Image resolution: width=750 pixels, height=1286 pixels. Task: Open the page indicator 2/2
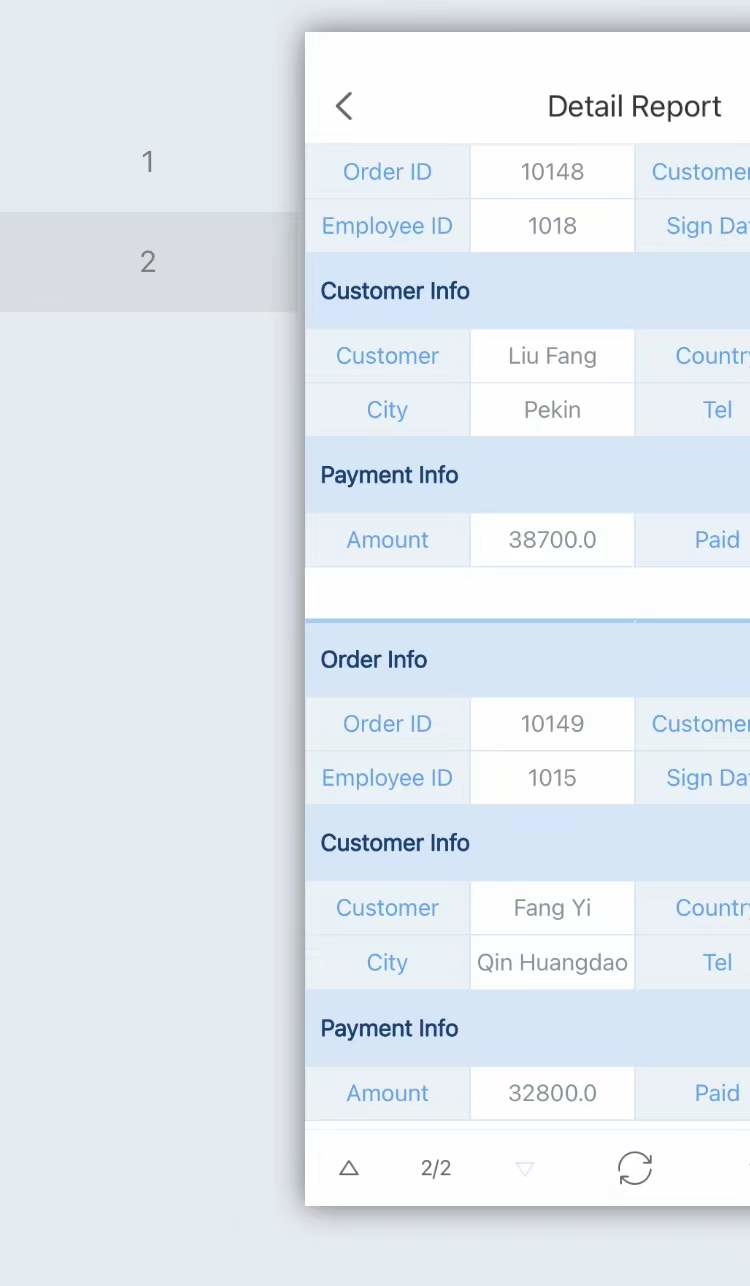point(436,1168)
